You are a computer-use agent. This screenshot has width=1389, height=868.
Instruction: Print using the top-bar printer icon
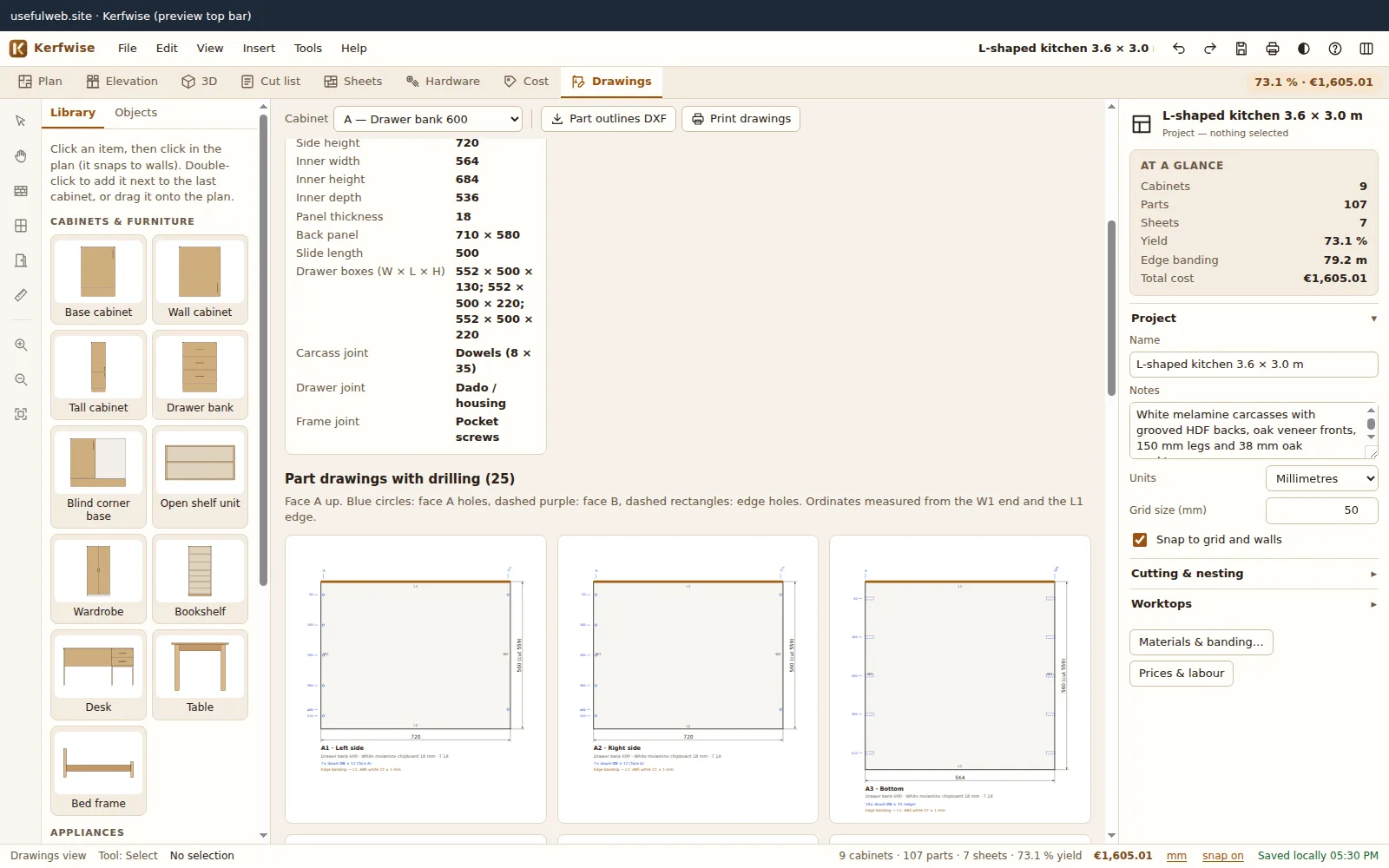1273,49
